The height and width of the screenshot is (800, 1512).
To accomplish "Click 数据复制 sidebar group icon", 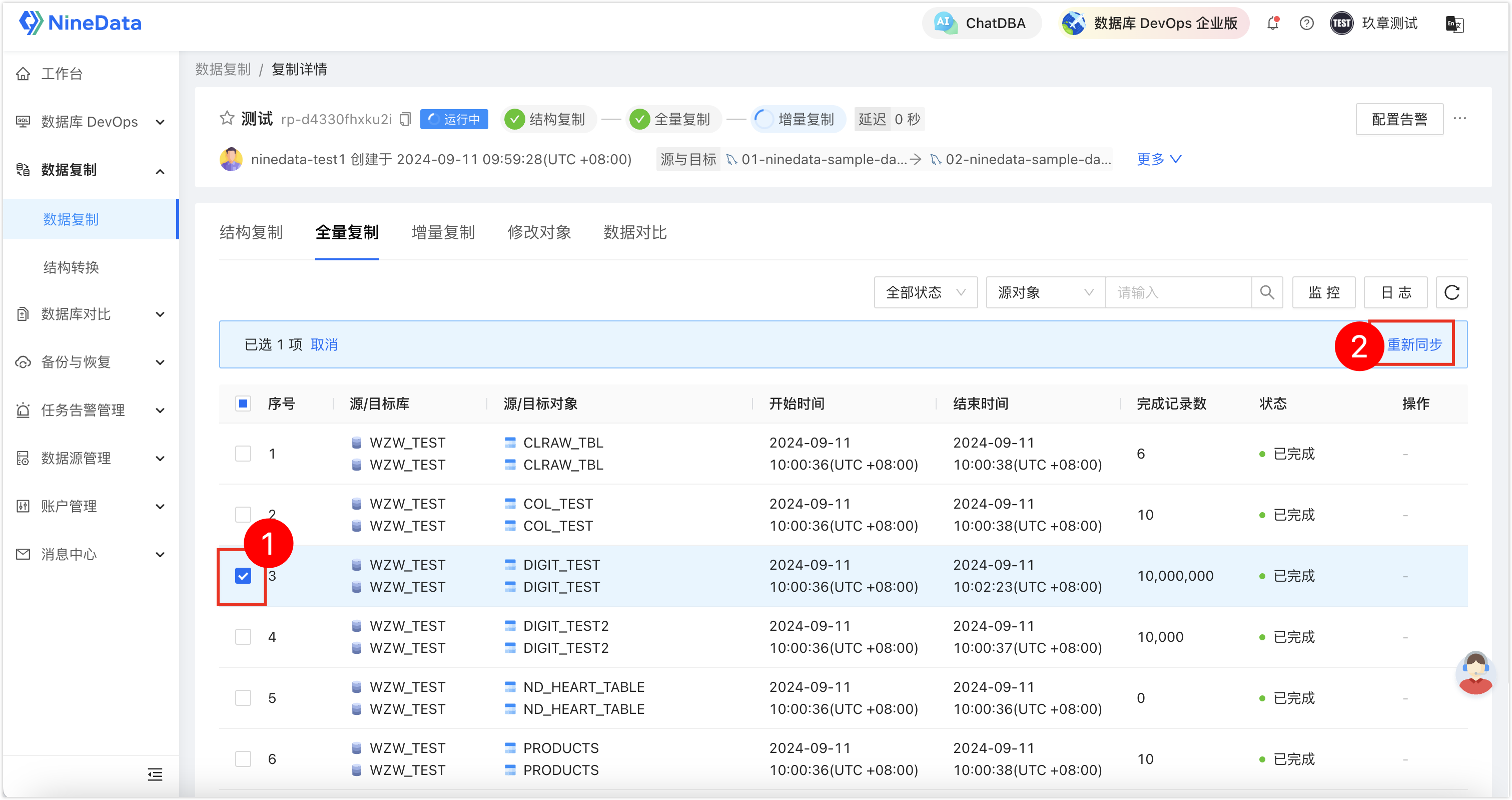I will click(x=23, y=170).
